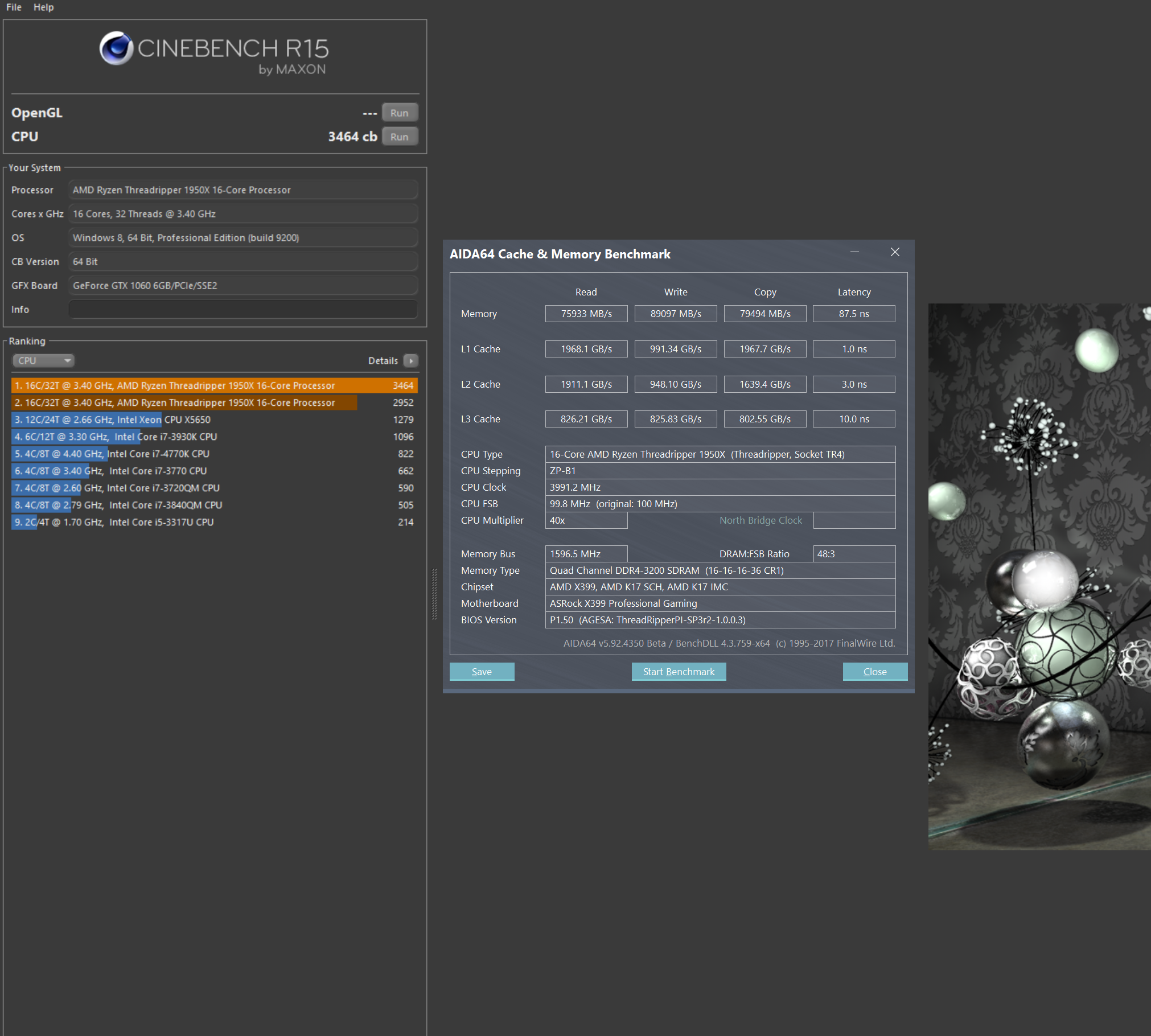
Task: Open the Help menu
Action: tap(43, 7)
